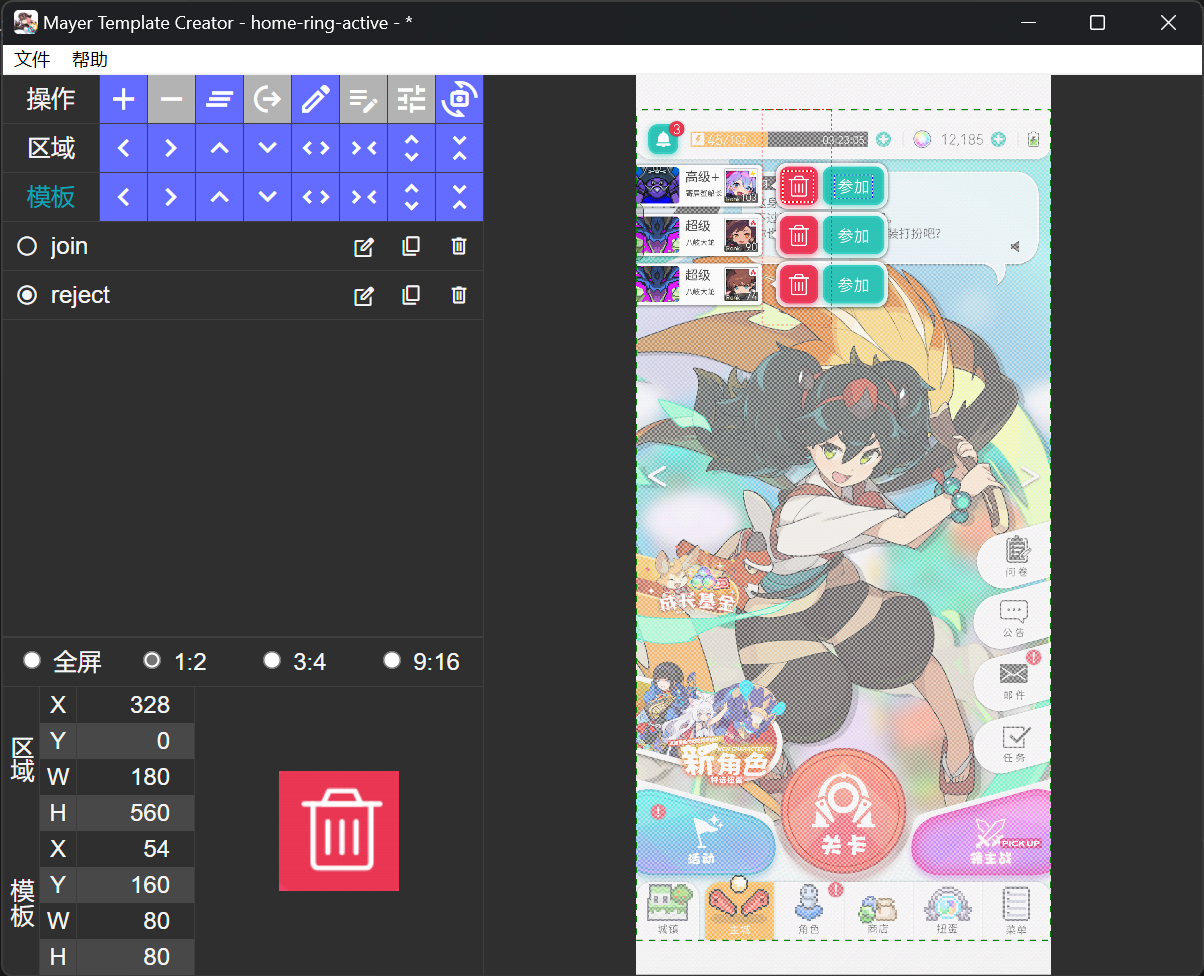Click the minus remove icon in 操作 row
1204x976 pixels.
click(172, 99)
